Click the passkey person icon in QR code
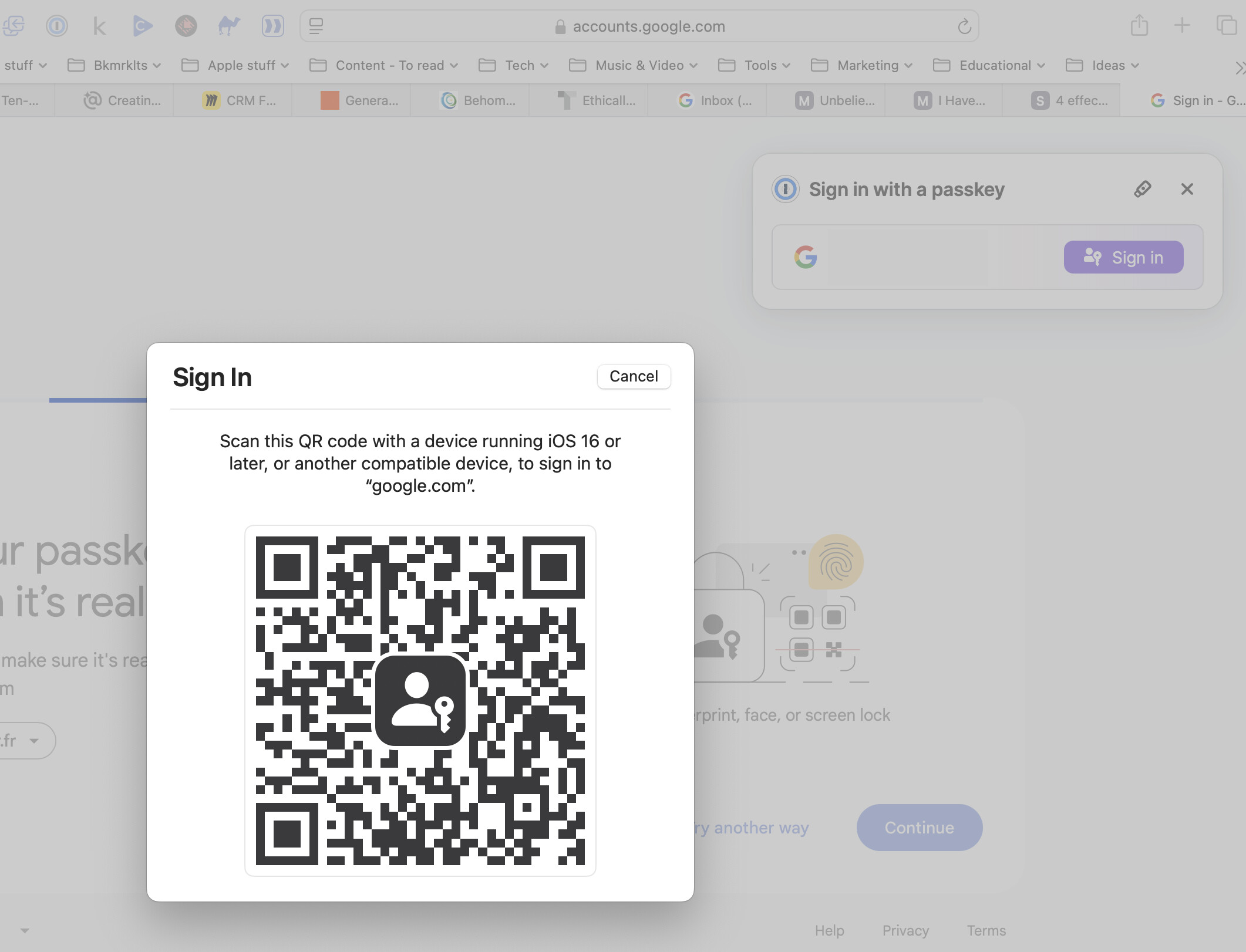The height and width of the screenshot is (952, 1246). [x=420, y=700]
